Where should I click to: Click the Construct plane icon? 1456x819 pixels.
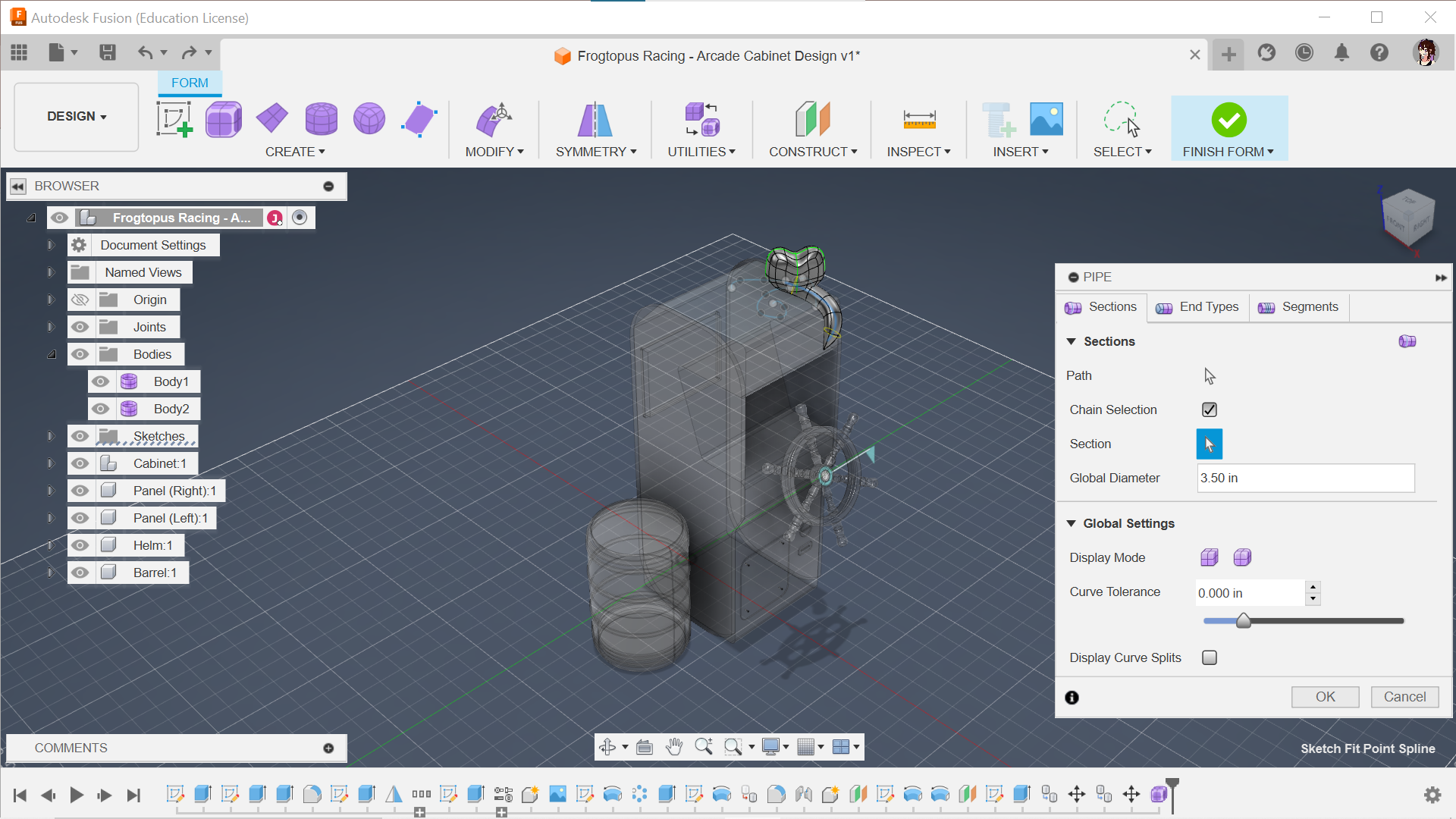pyautogui.click(x=813, y=119)
